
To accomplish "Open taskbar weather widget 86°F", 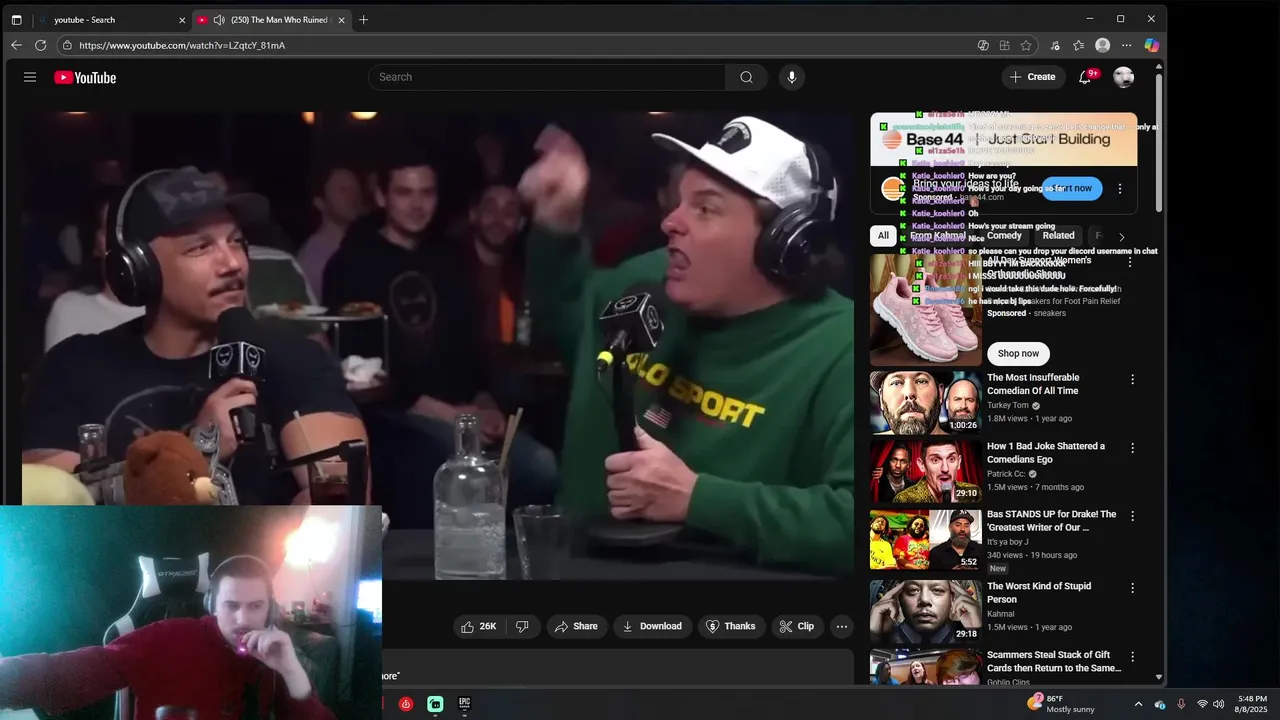I will point(1061,704).
